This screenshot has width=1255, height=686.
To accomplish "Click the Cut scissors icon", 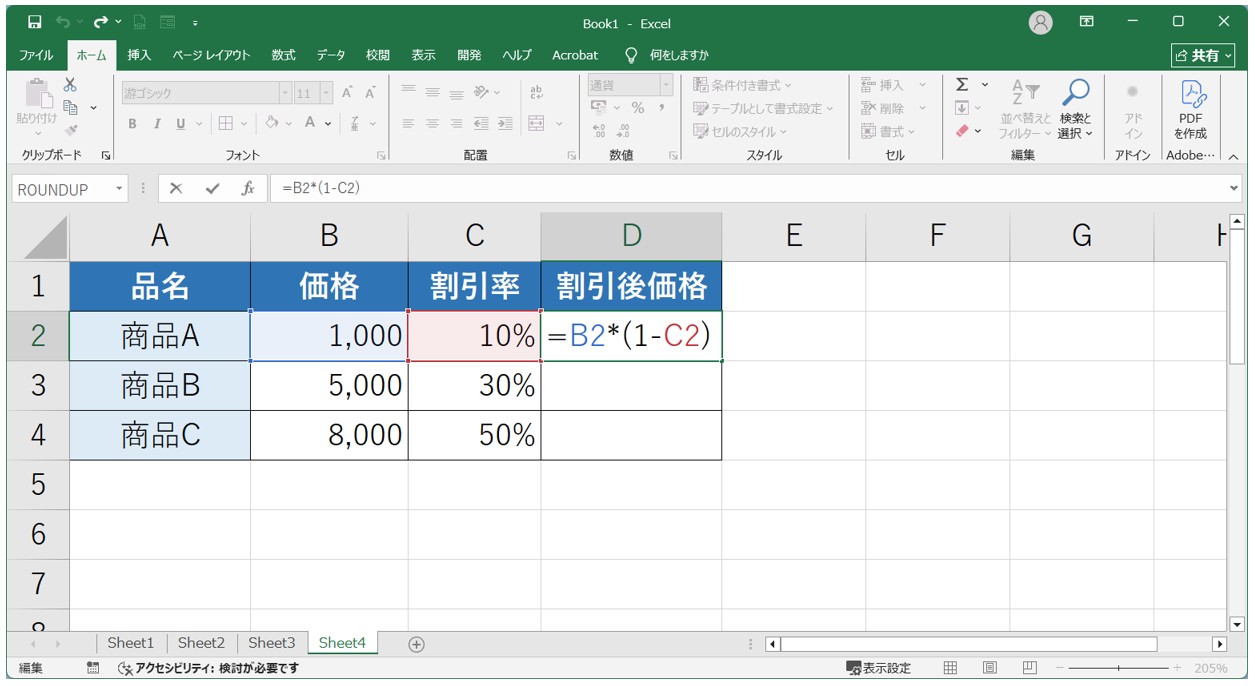I will [x=70, y=86].
